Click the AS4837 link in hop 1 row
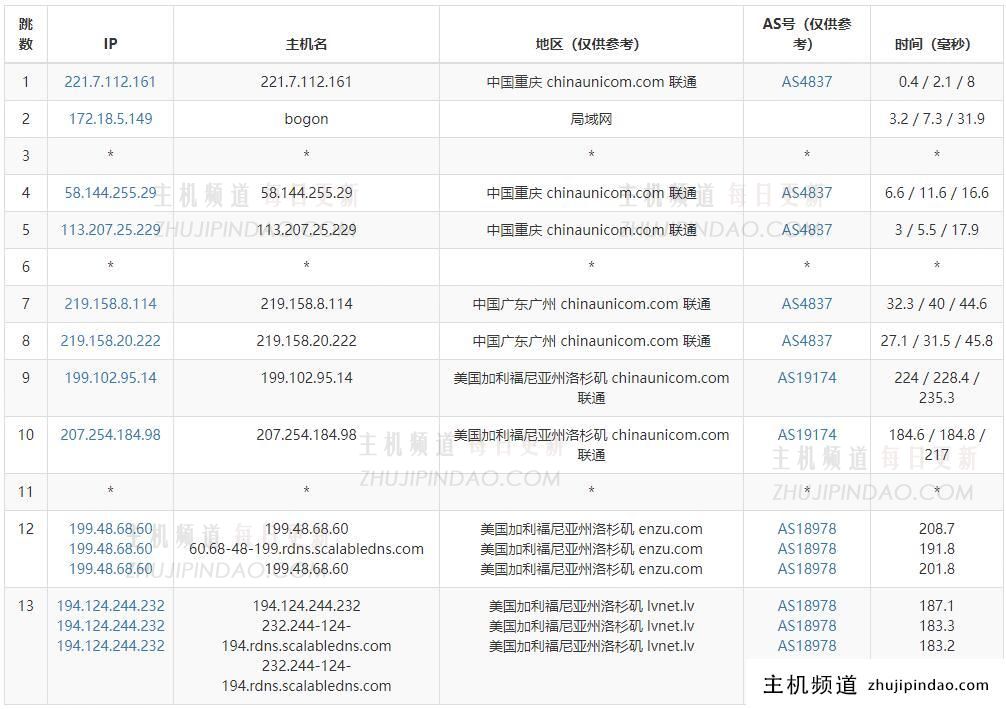The image size is (1006, 709). tap(806, 82)
